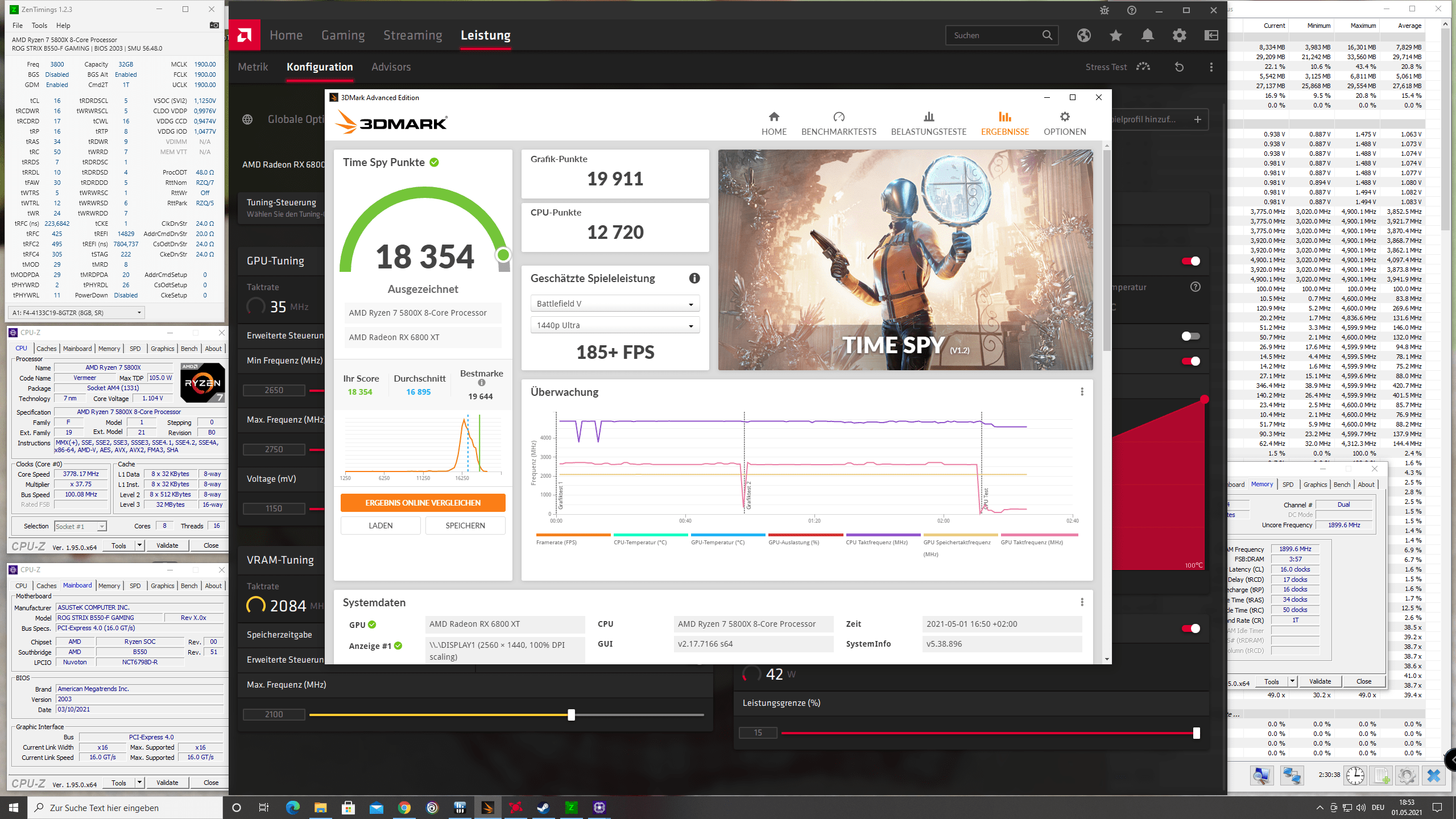Open Radeon tuning more-options menu

pos(1211,67)
